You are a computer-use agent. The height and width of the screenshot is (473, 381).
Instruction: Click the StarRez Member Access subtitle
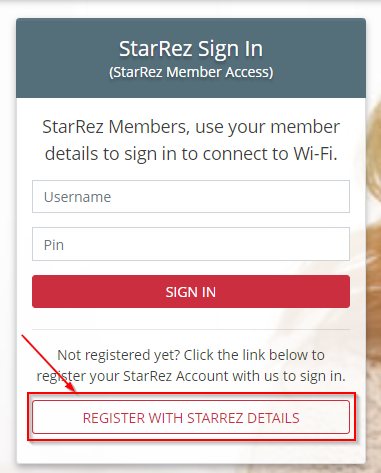(x=191, y=72)
